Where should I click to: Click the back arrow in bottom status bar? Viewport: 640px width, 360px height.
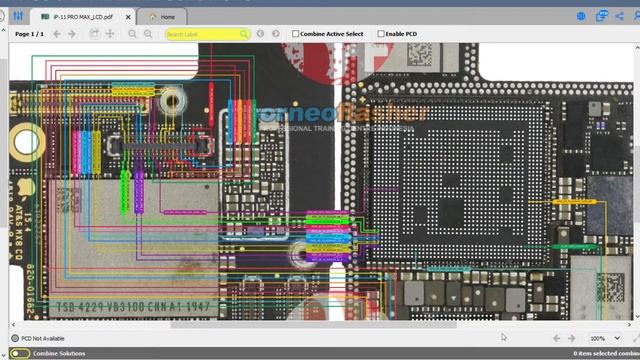pos(556,338)
